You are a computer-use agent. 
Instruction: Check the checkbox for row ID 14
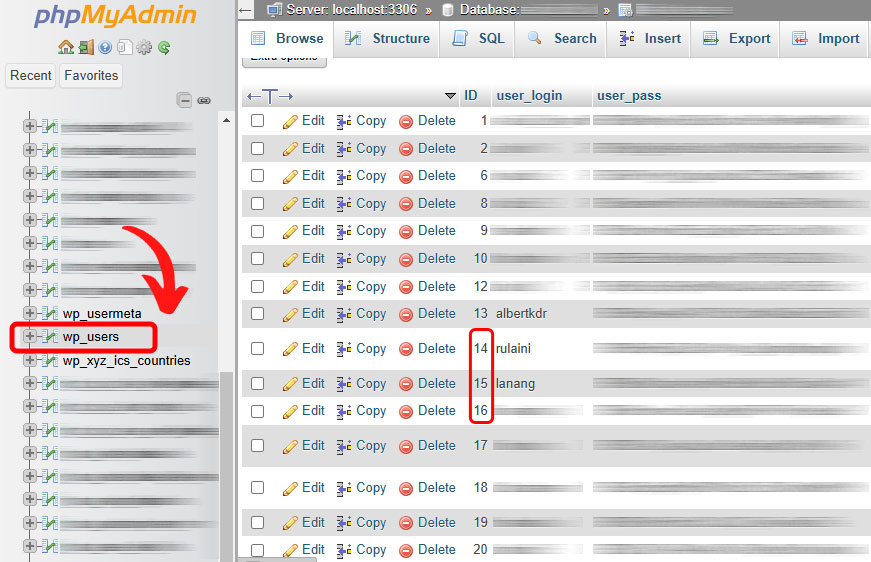(258, 349)
